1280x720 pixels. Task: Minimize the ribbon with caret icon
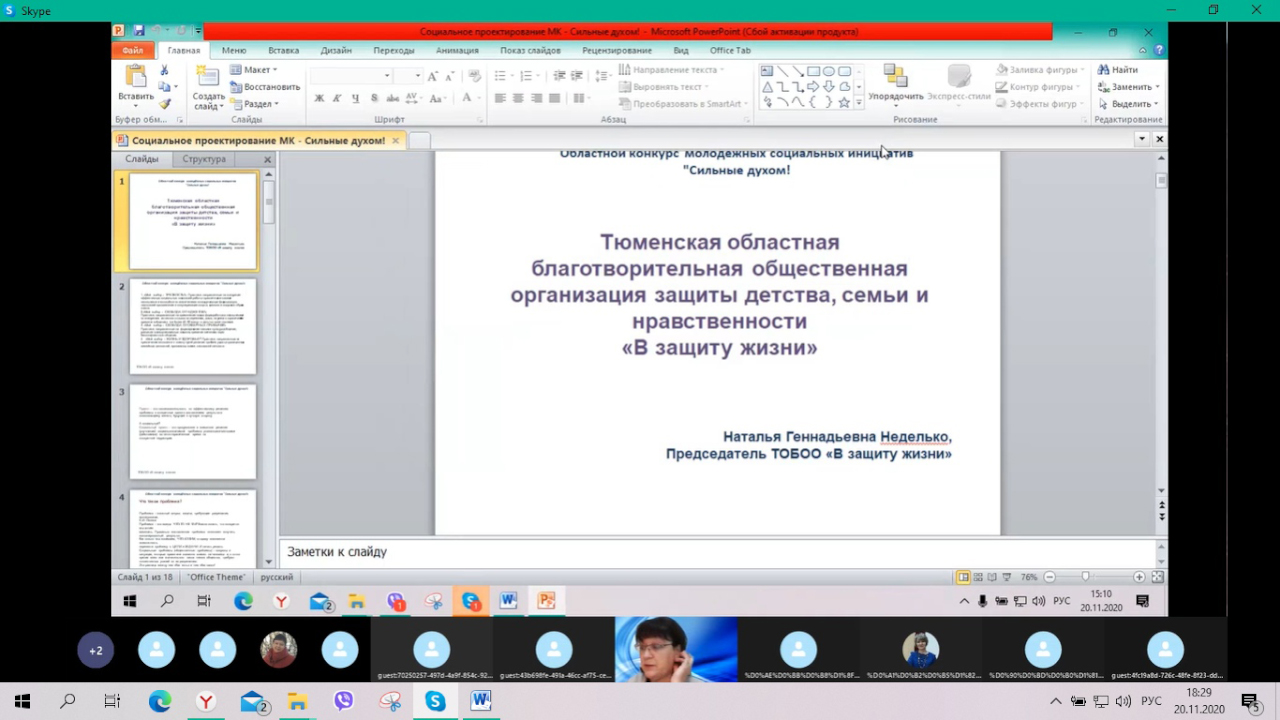pyautogui.click(x=1143, y=50)
